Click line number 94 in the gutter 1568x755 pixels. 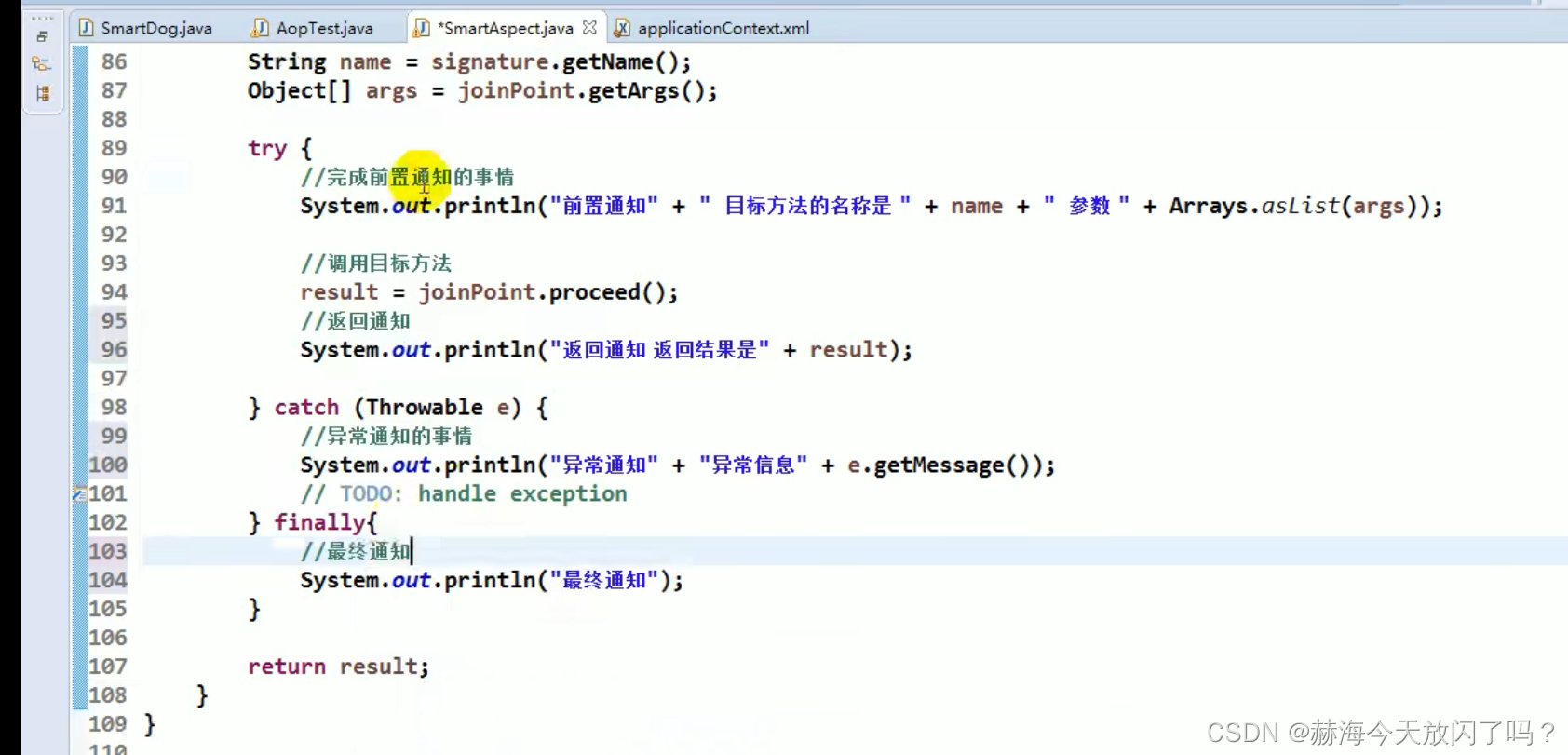pyautogui.click(x=115, y=292)
